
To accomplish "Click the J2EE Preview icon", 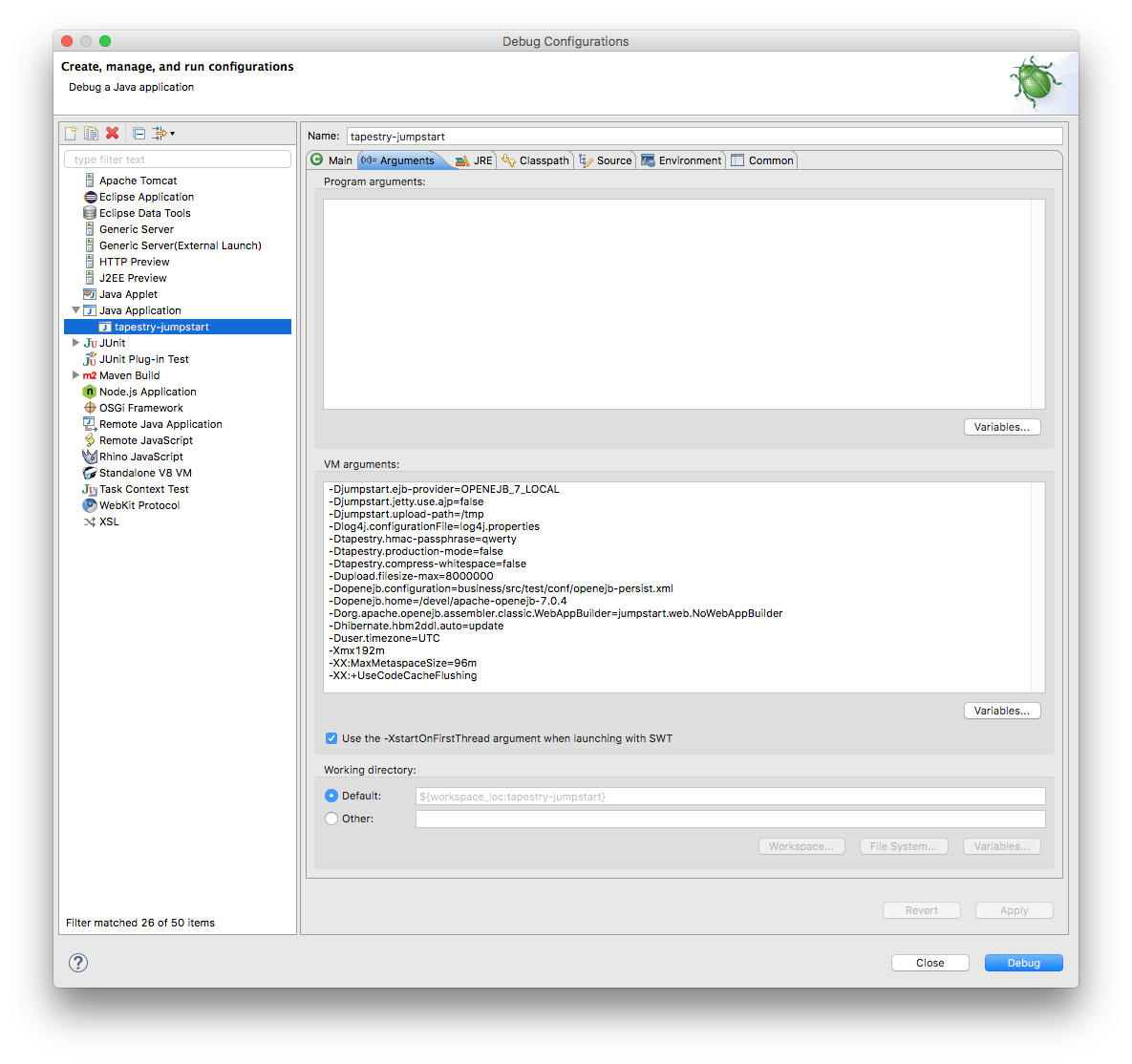I will pyautogui.click(x=90, y=278).
